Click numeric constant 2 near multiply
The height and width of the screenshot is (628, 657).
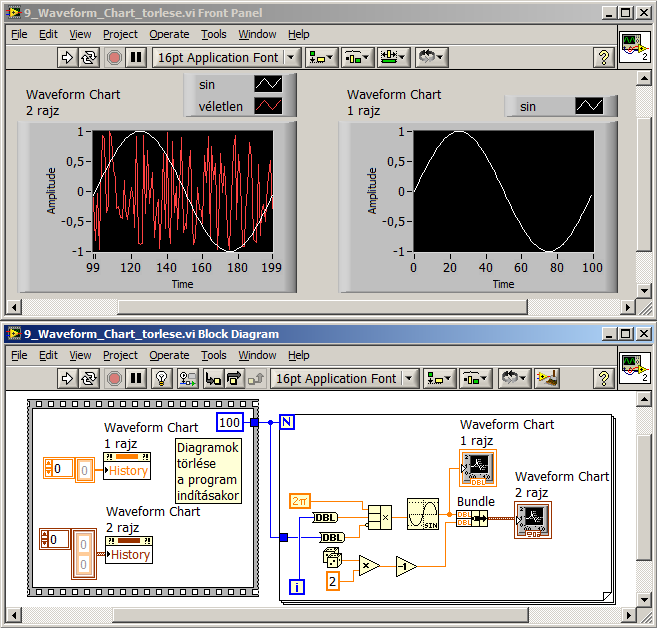[333, 581]
